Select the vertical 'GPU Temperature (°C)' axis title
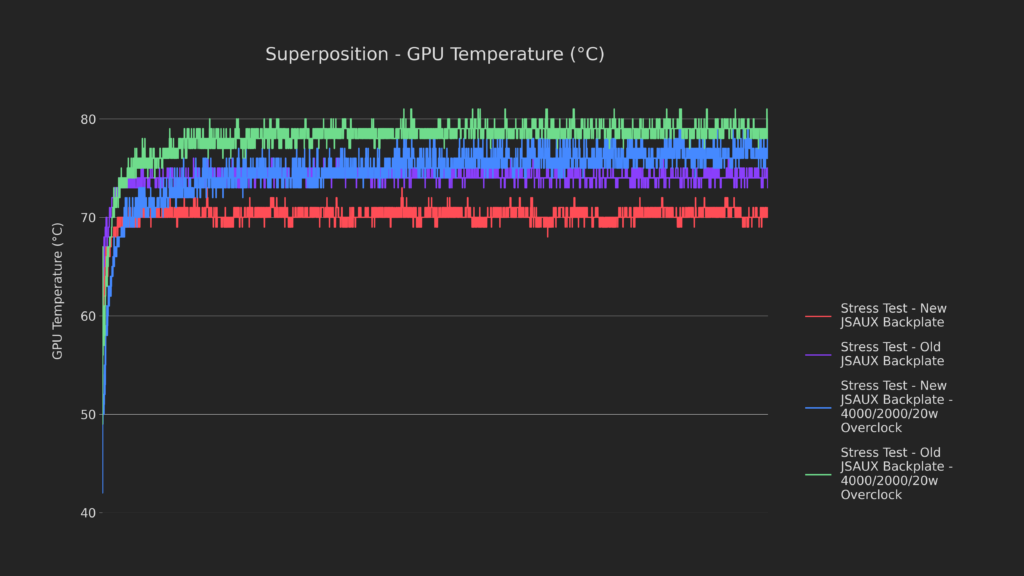 click(x=58, y=304)
